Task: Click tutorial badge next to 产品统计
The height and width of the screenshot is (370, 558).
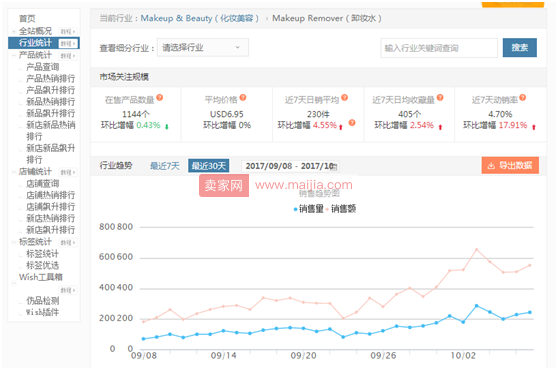Action: pyautogui.click(x=68, y=56)
